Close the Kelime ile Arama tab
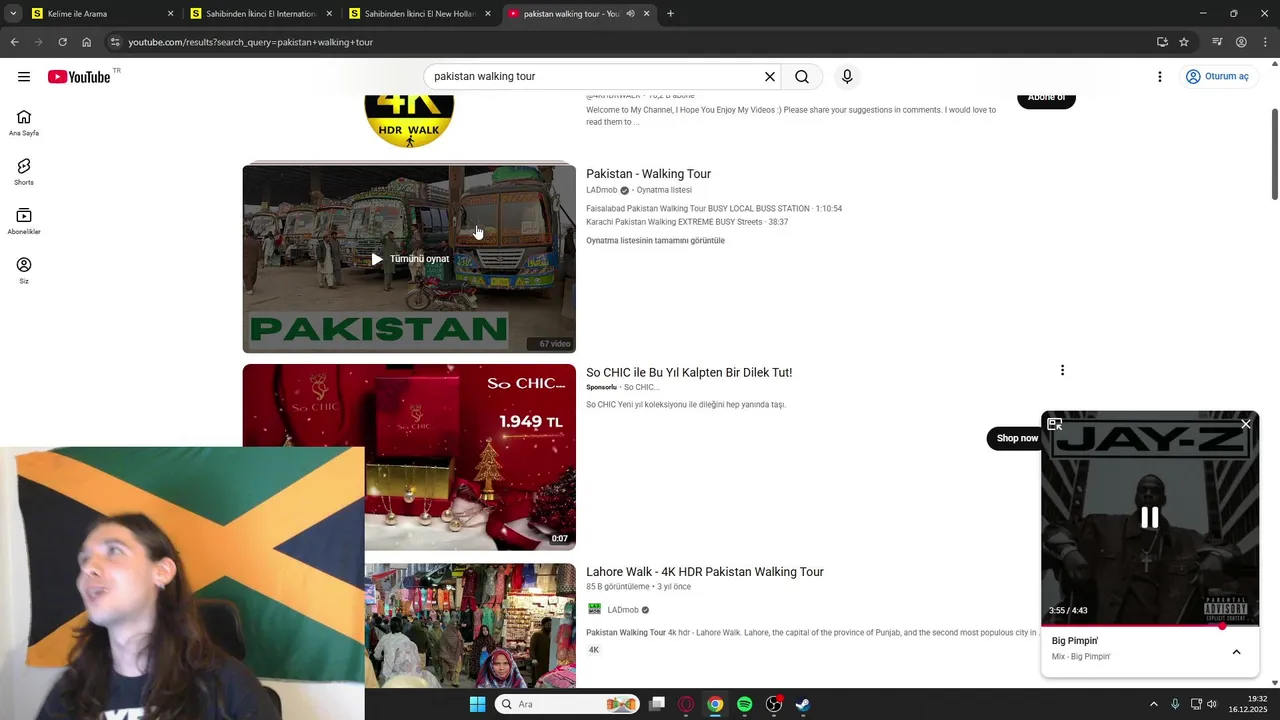Screen dimensions: 1280x720 click(170, 14)
